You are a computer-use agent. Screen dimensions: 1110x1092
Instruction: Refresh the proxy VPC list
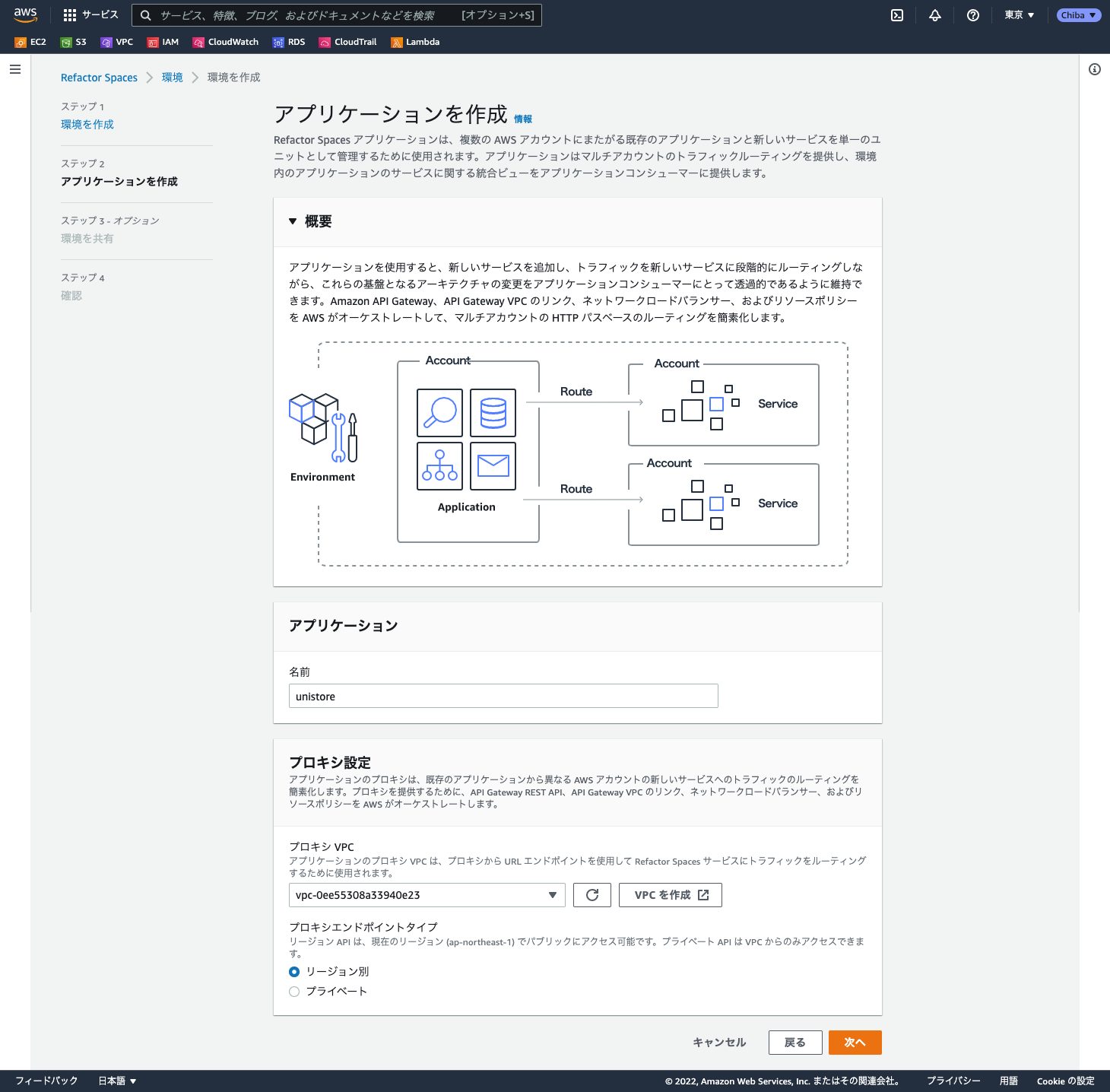pos(592,895)
